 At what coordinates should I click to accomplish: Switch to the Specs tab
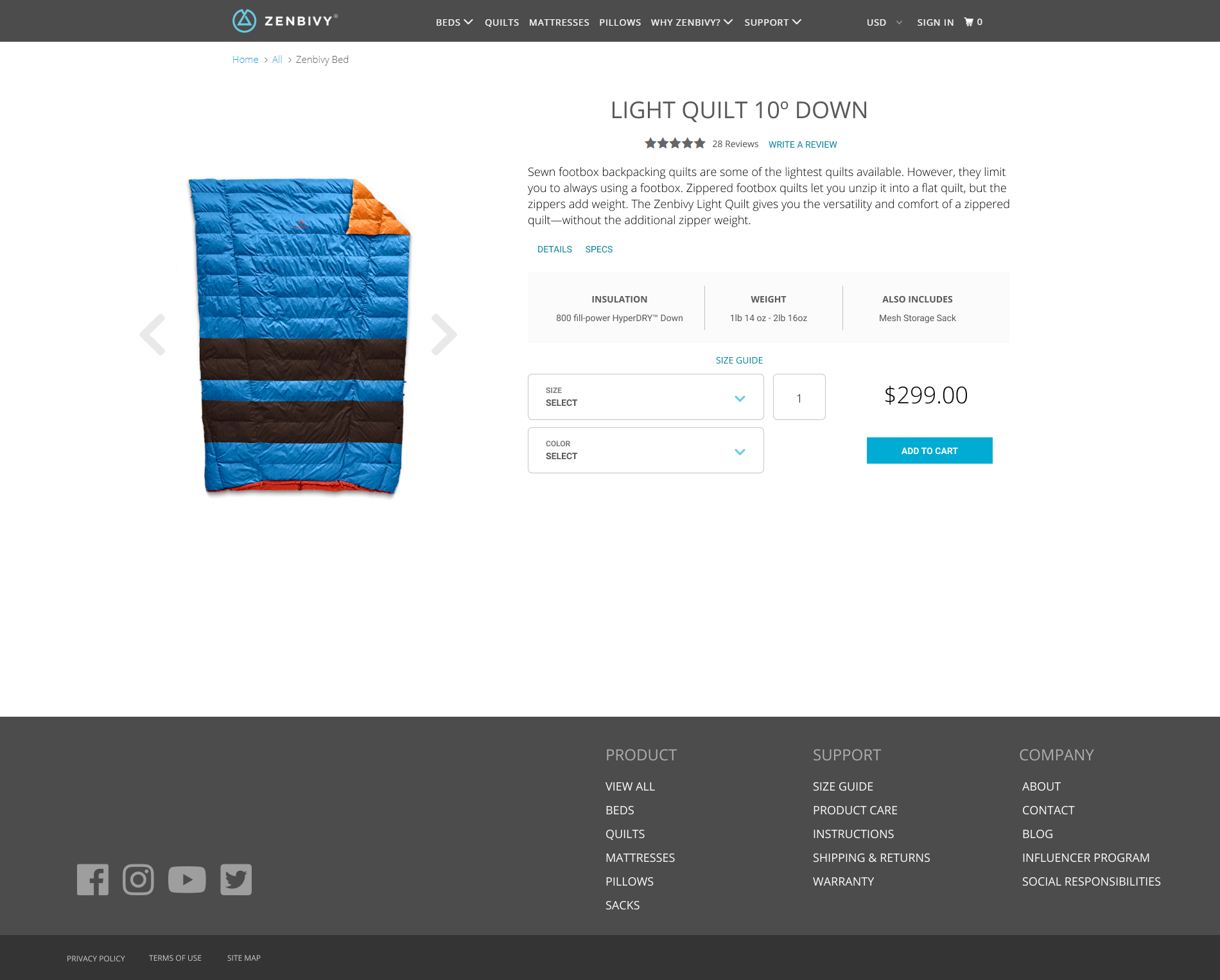click(x=599, y=249)
